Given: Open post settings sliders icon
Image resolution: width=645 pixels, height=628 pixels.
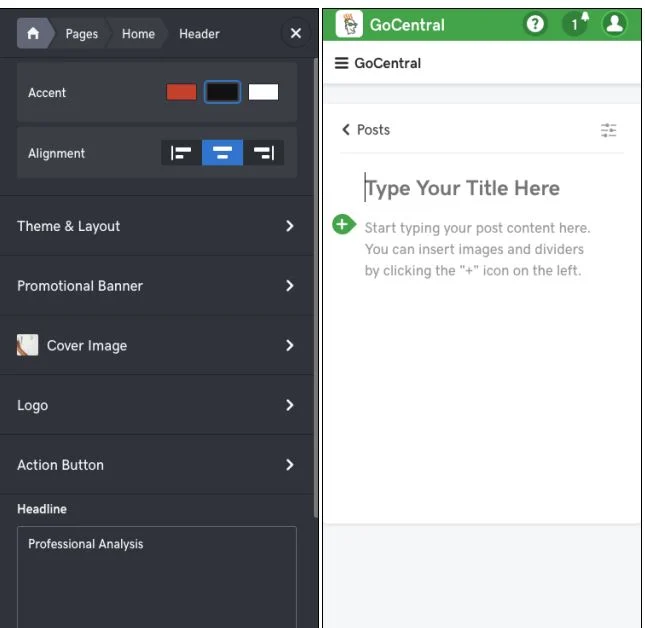Looking at the screenshot, I should point(608,130).
